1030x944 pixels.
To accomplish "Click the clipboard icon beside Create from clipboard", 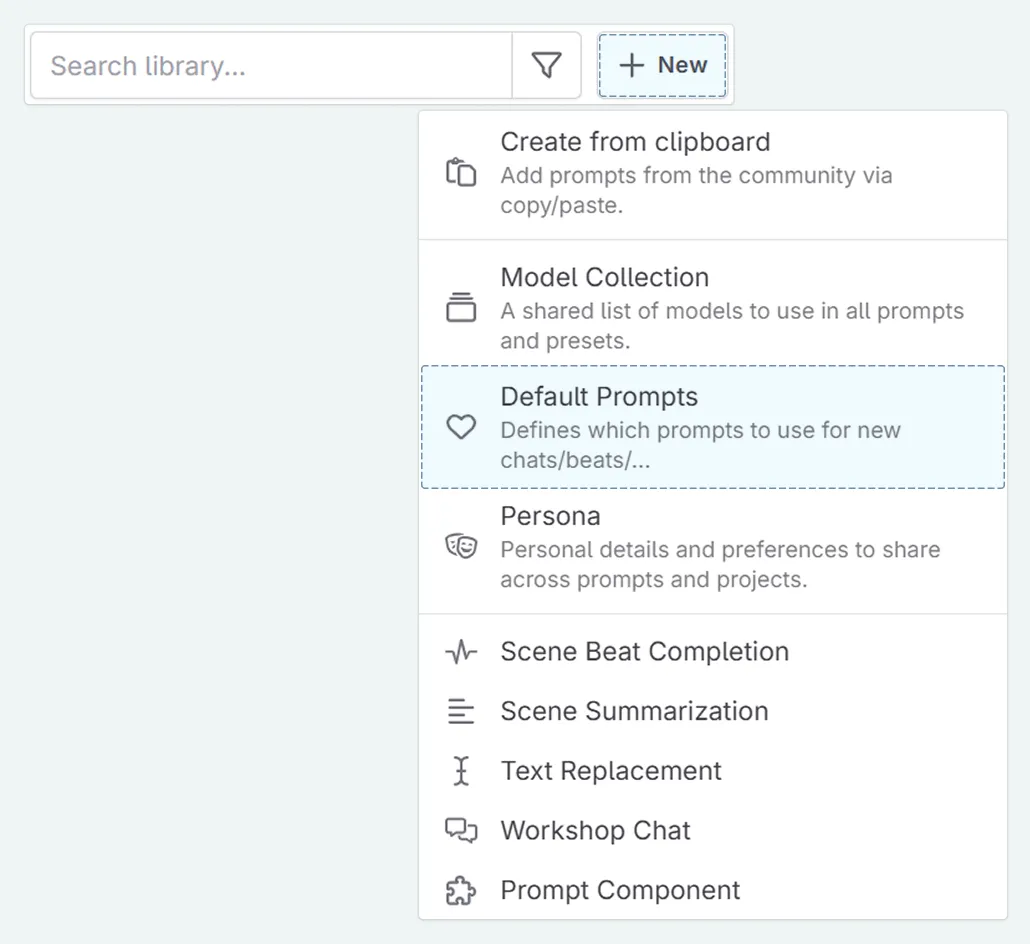I will click(461, 172).
